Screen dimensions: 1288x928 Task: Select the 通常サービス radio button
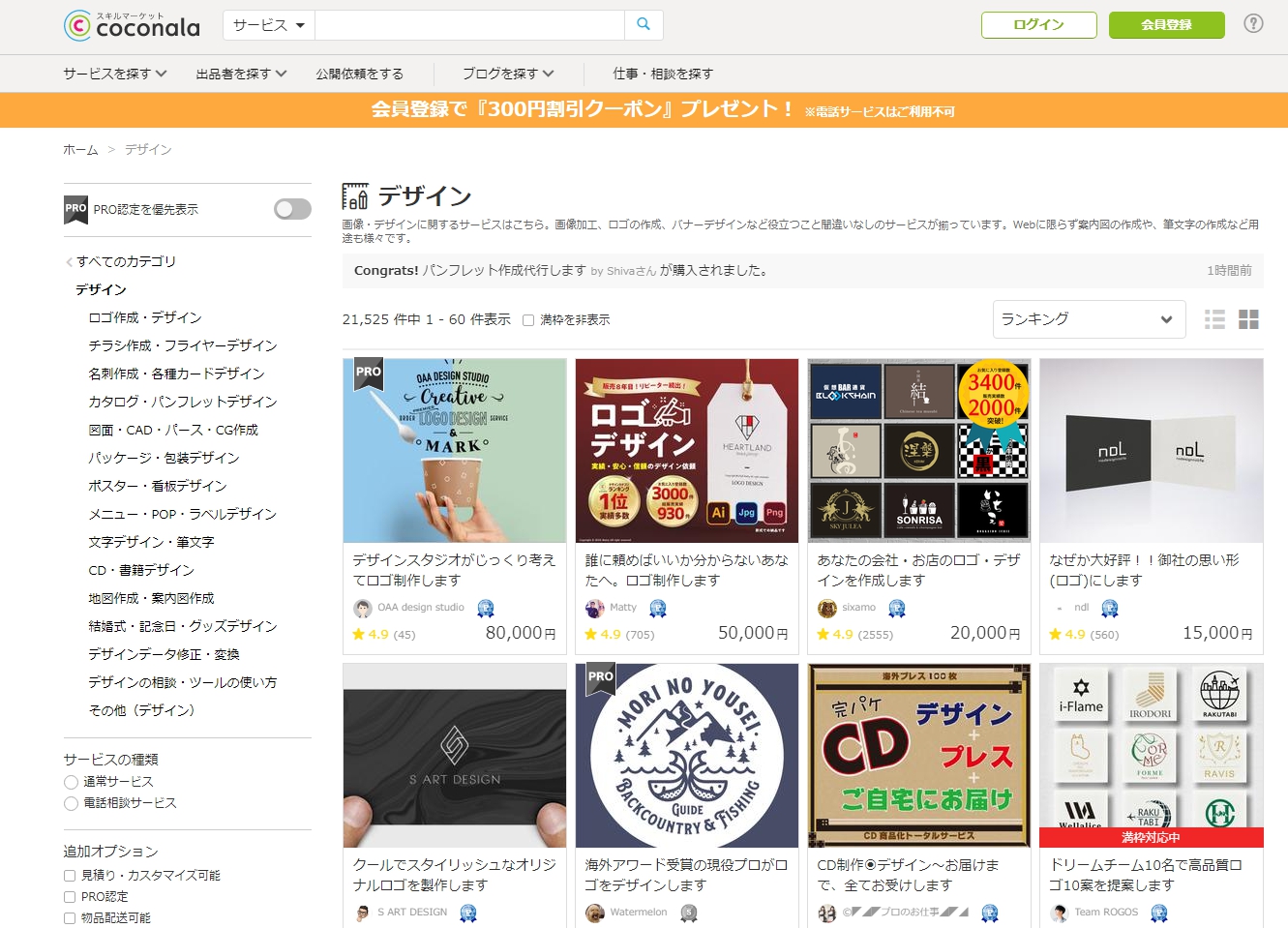(x=71, y=782)
